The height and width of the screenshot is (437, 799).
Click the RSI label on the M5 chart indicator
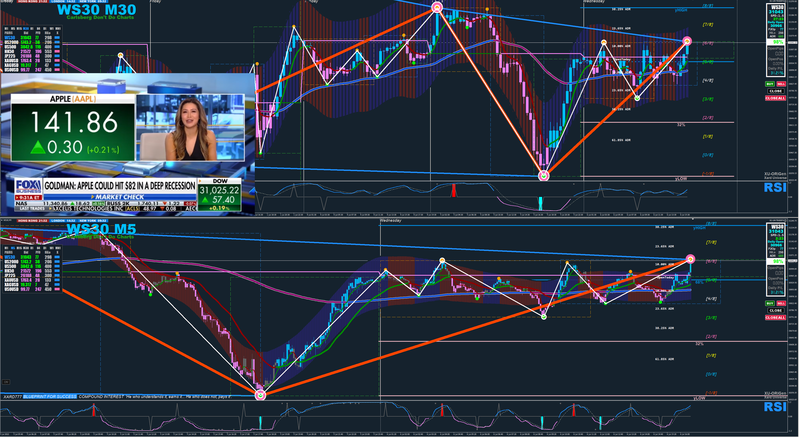point(775,407)
